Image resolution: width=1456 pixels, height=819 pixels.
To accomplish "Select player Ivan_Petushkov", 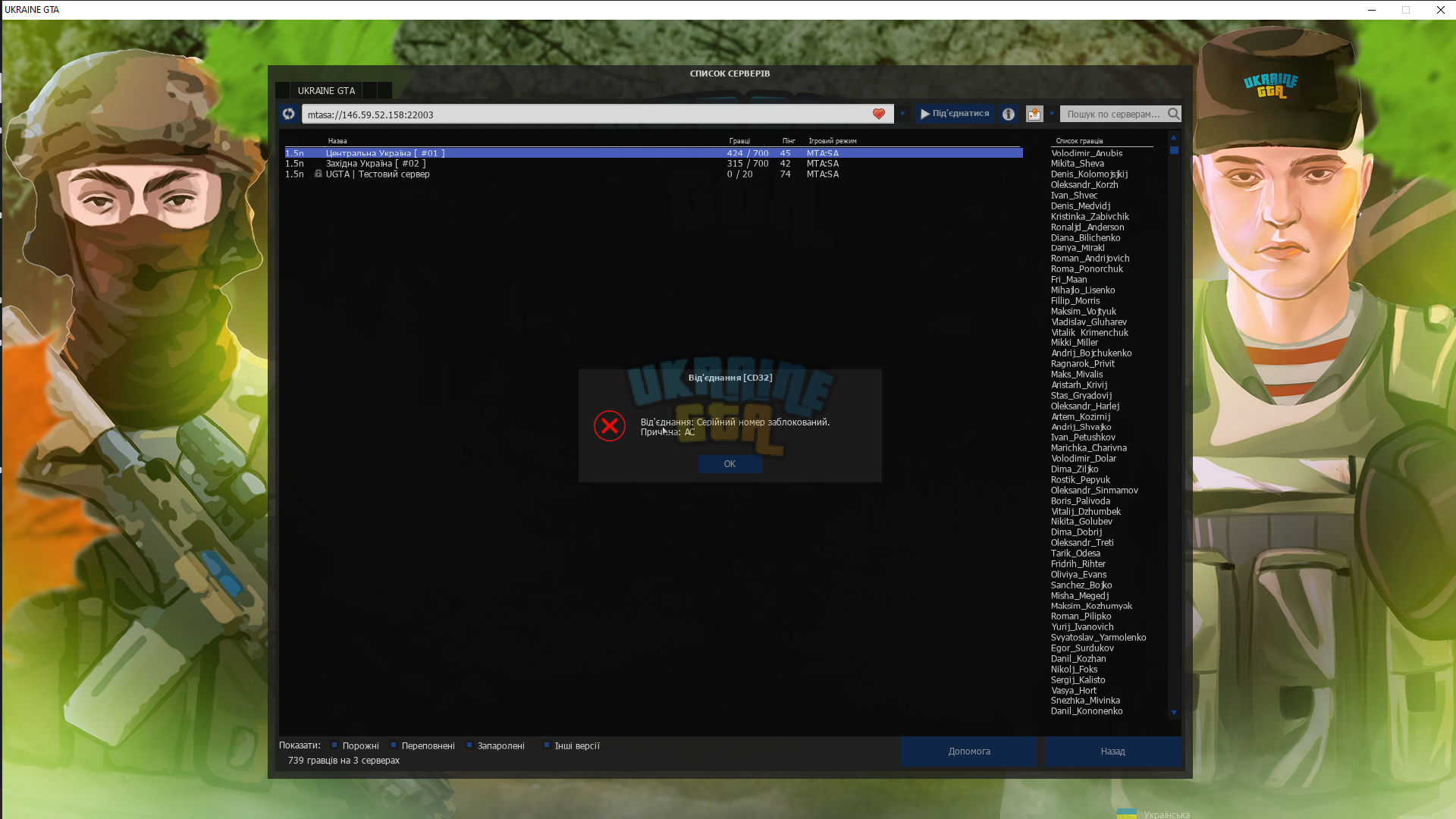I will (1083, 438).
